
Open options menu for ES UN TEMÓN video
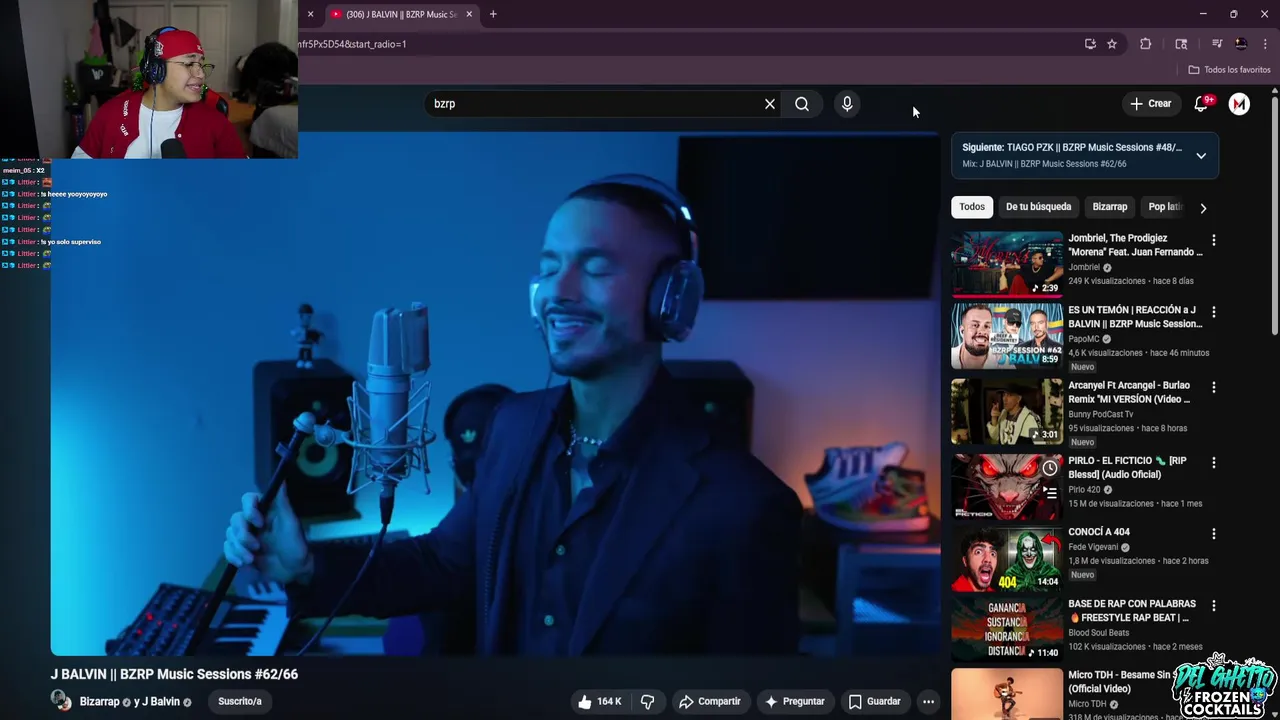point(1213,312)
